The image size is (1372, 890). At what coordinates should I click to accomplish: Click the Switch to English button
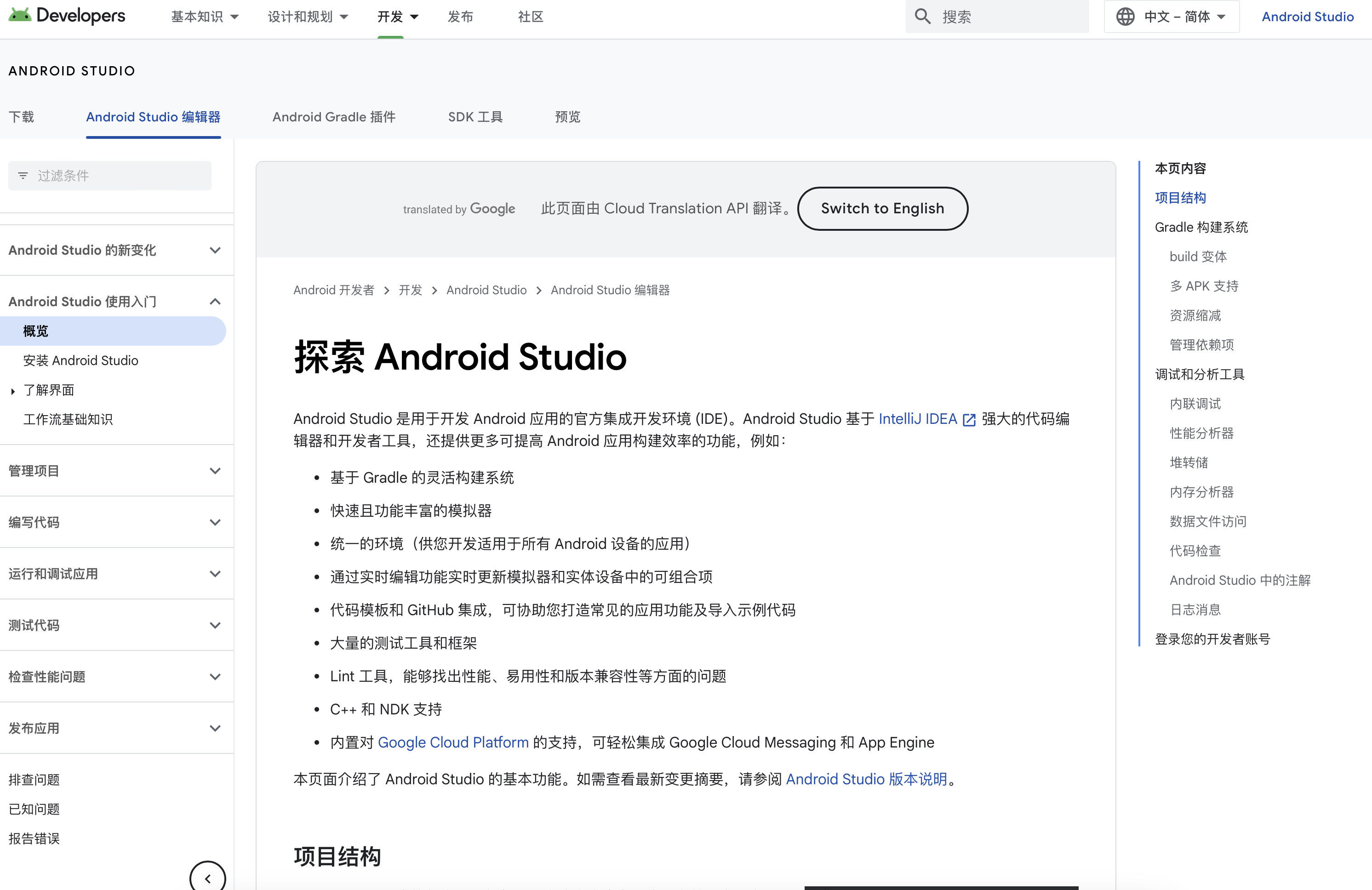coord(882,209)
